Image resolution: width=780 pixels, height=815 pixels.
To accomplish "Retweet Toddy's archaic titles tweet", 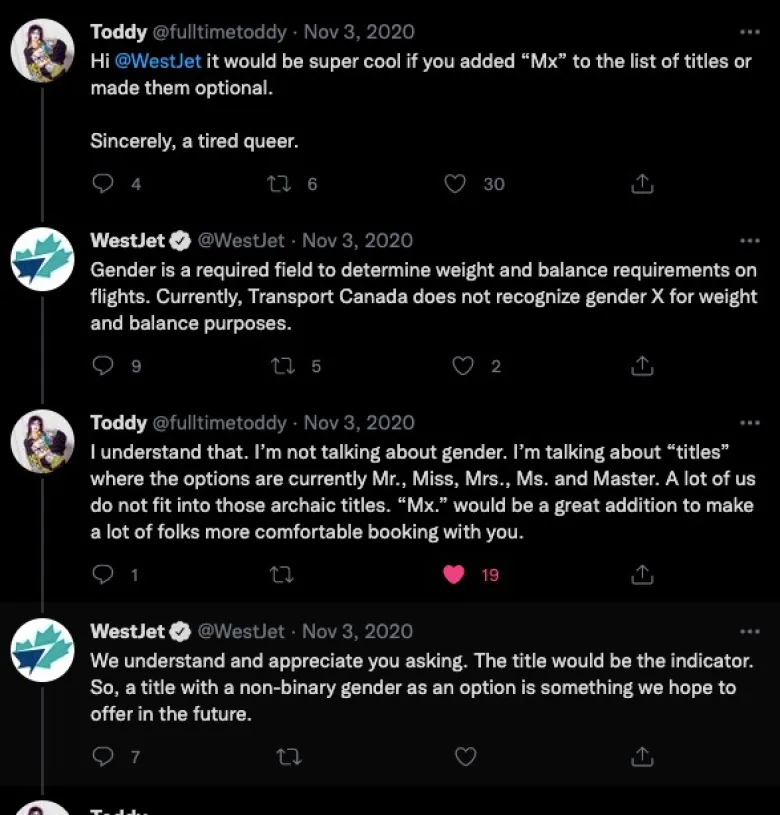I will pyautogui.click(x=284, y=575).
